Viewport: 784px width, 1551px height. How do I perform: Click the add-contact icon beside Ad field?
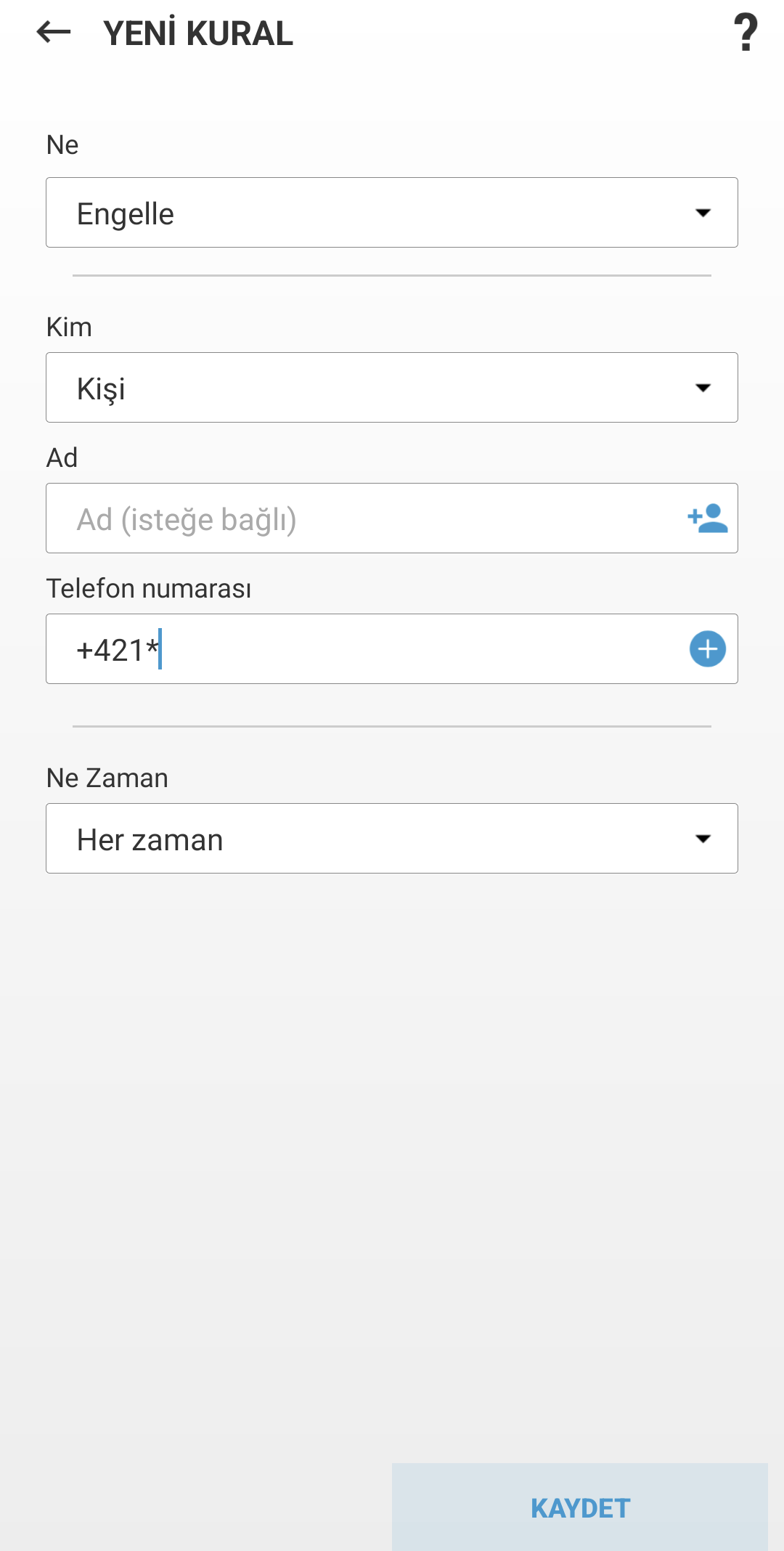tap(706, 518)
